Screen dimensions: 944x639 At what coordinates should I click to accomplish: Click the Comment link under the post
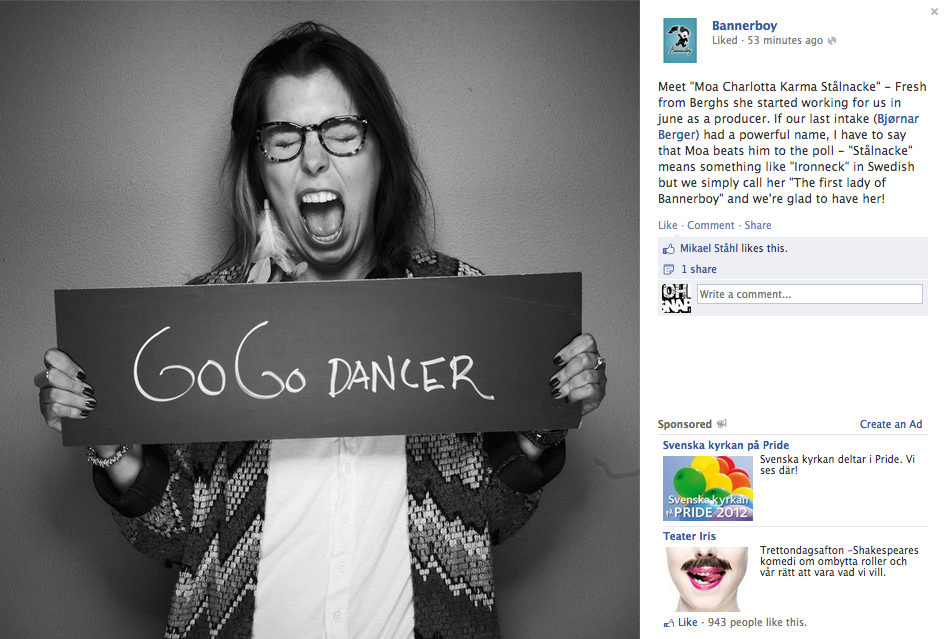(710, 225)
